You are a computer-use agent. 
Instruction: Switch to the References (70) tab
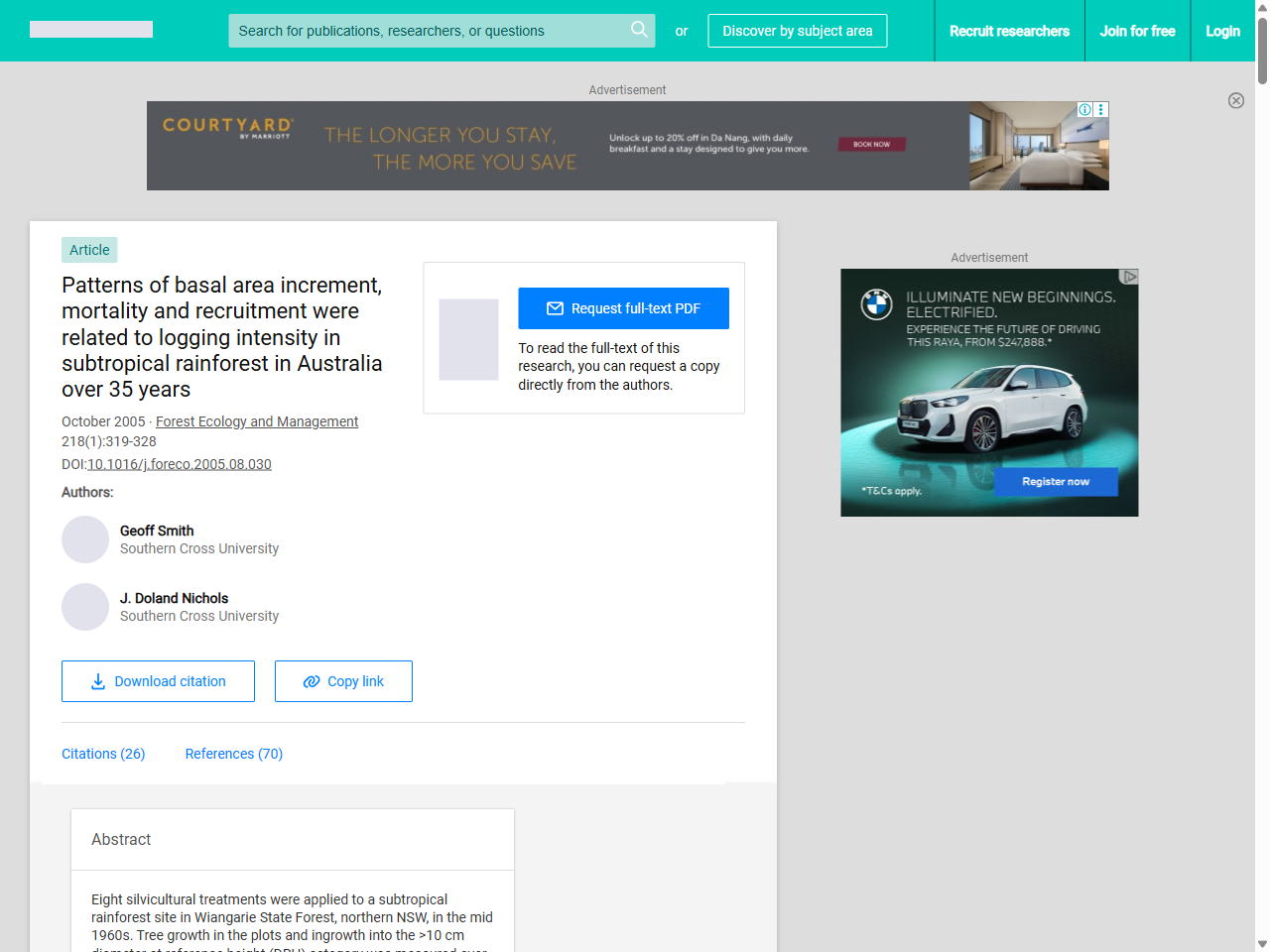coord(233,754)
